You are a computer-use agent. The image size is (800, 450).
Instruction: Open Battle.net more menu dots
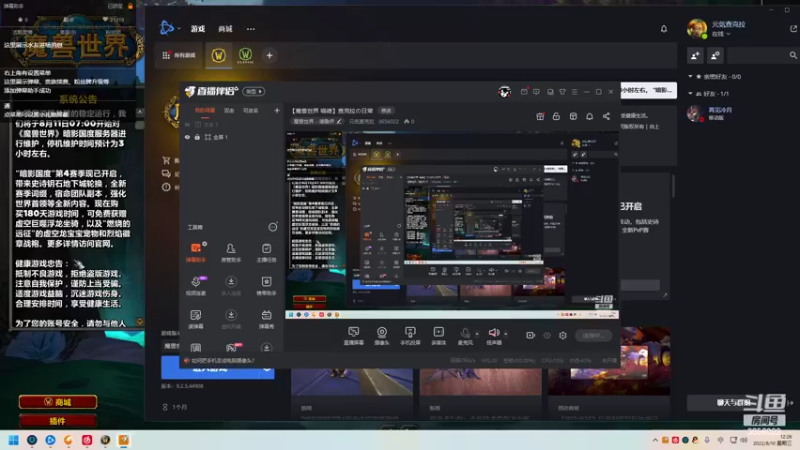point(251,29)
